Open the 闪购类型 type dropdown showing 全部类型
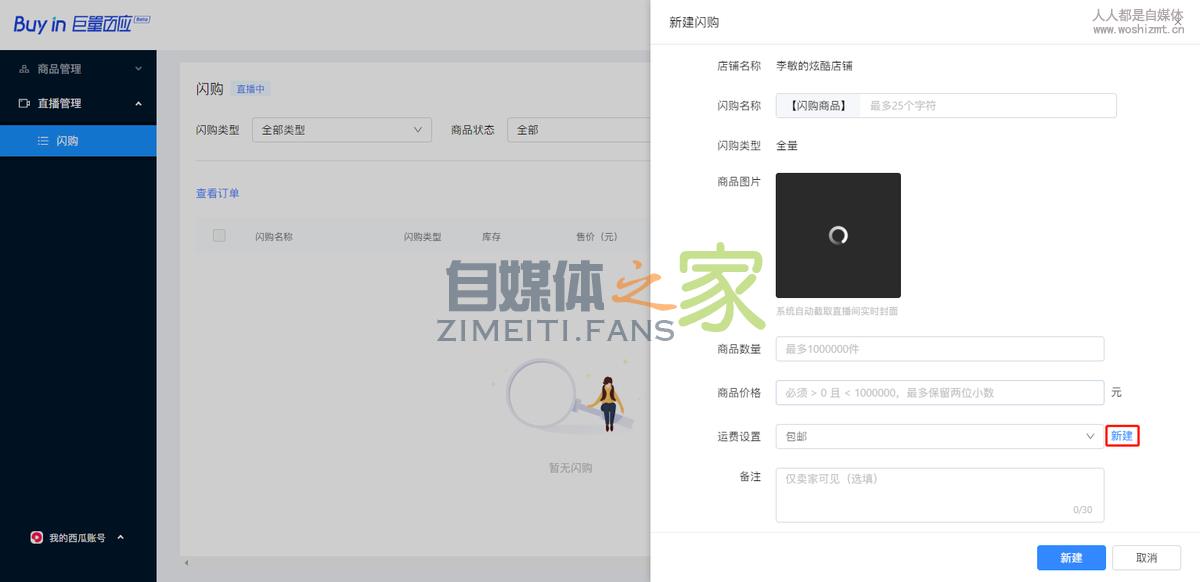Image resolution: width=1200 pixels, height=582 pixels. (342, 129)
